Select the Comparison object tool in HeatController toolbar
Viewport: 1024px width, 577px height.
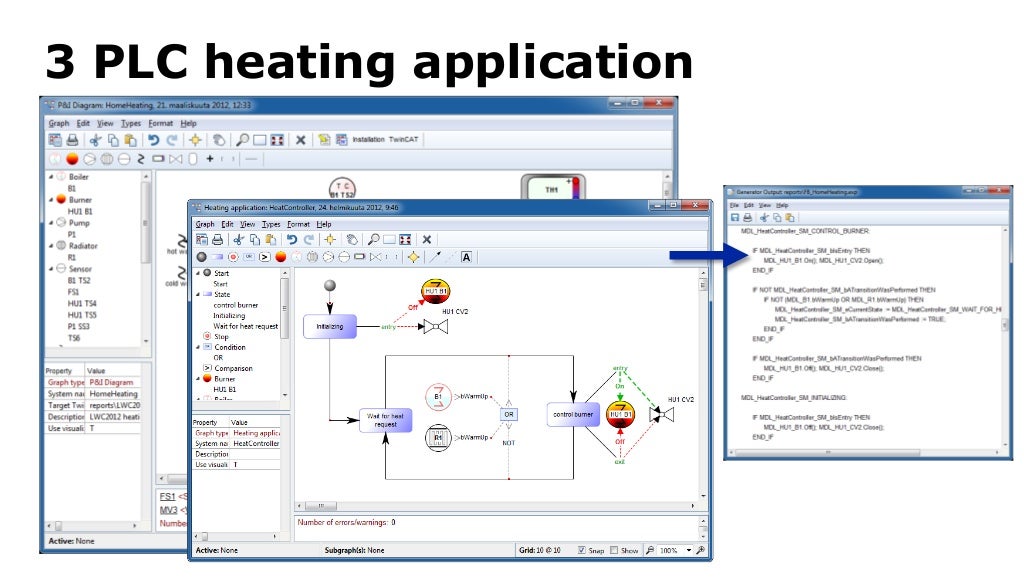tap(265, 257)
